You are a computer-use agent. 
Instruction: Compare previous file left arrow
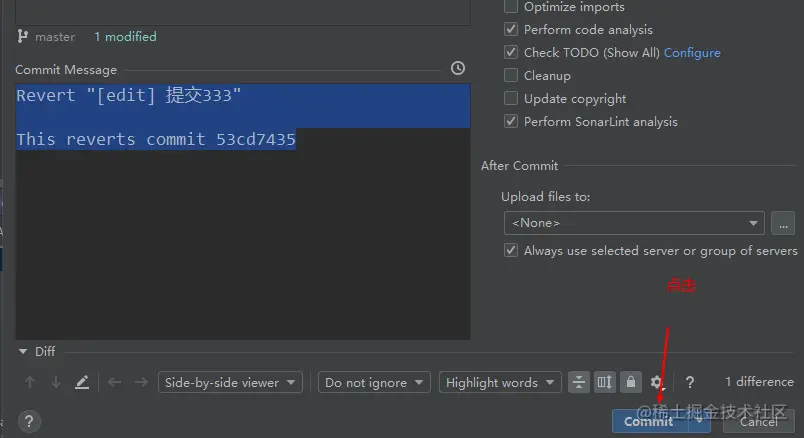pyautogui.click(x=115, y=382)
